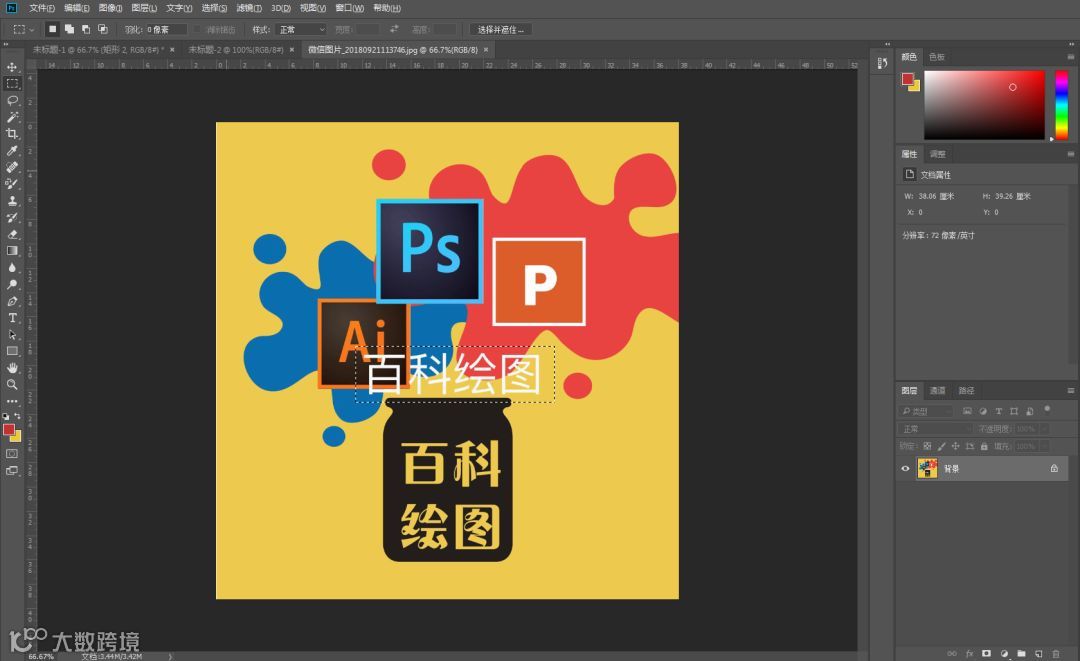Select the Rectangular Marquee tool in toolbox
Image resolution: width=1080 pixels, height=661 pixels.
(12, 83)
